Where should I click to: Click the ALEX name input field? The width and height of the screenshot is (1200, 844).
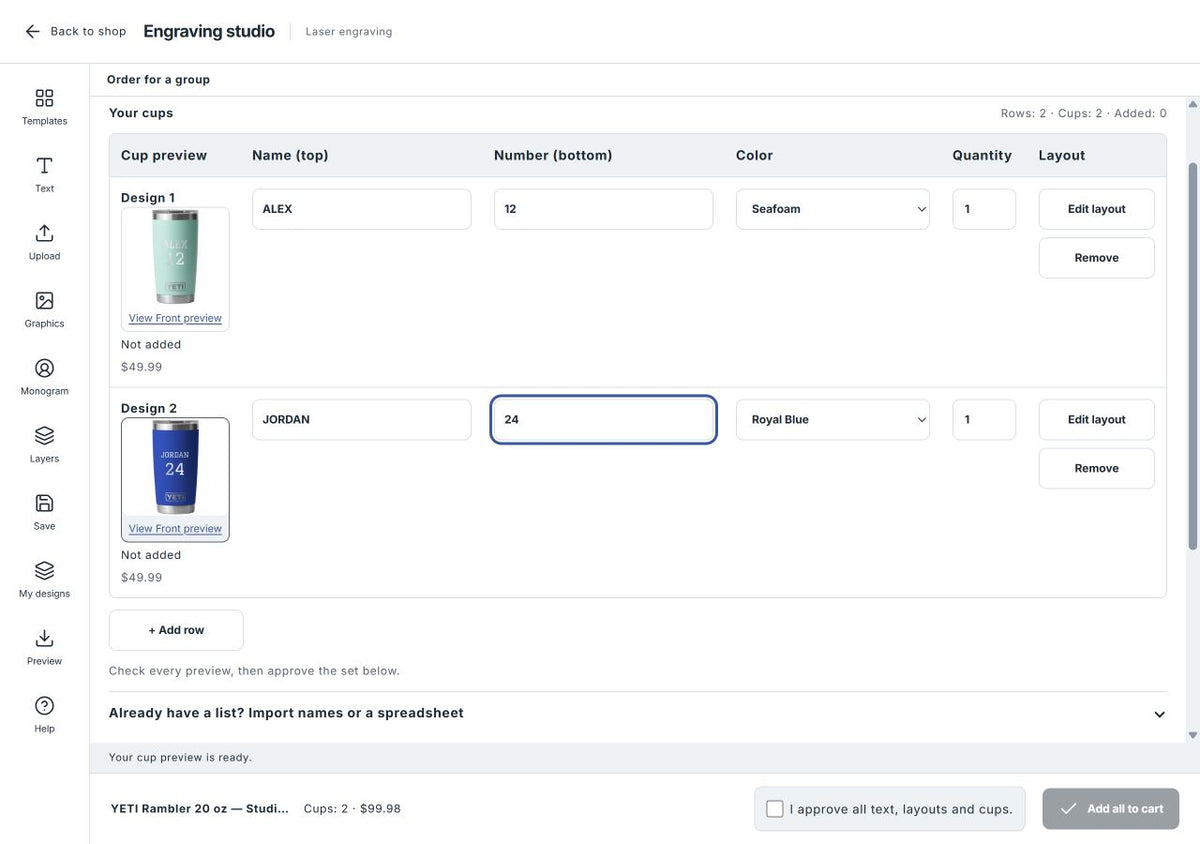[361, 209]
